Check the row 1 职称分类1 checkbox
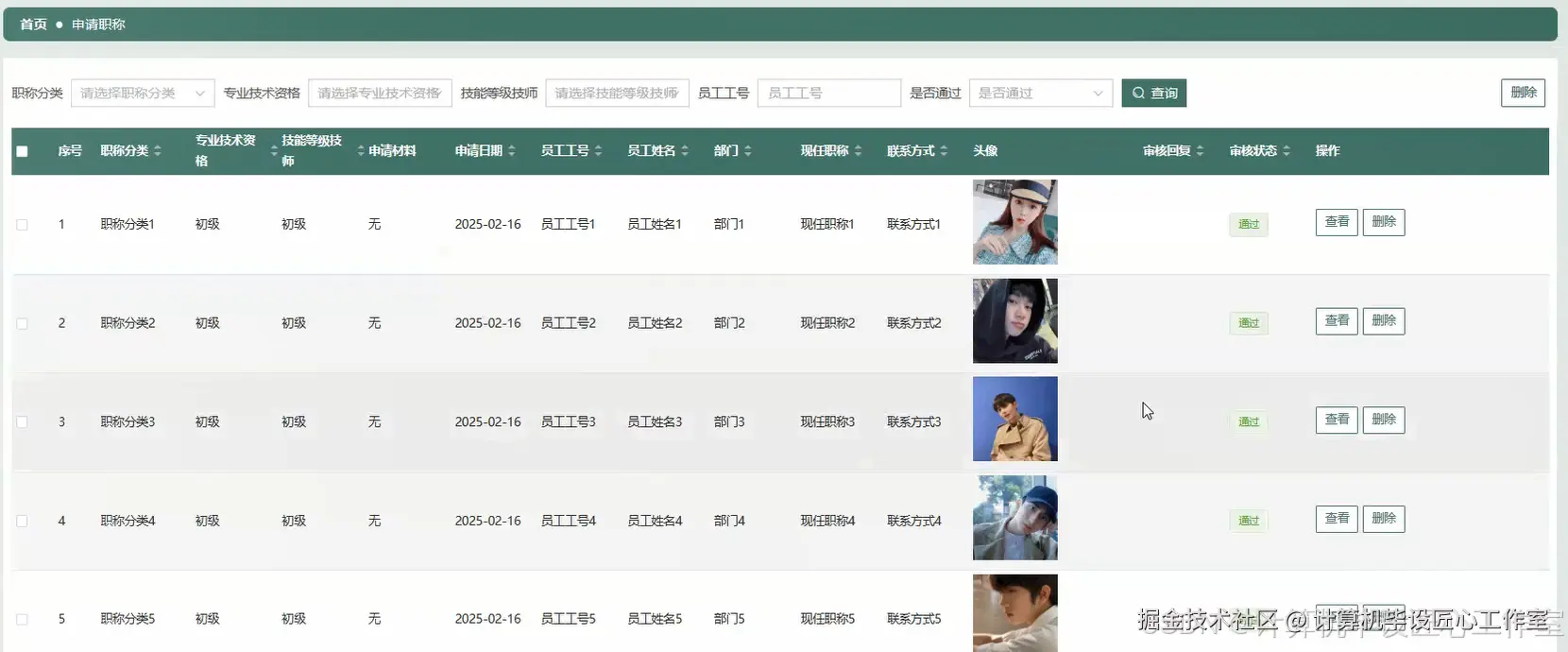Screen dimensions: 1568x652 23,225
